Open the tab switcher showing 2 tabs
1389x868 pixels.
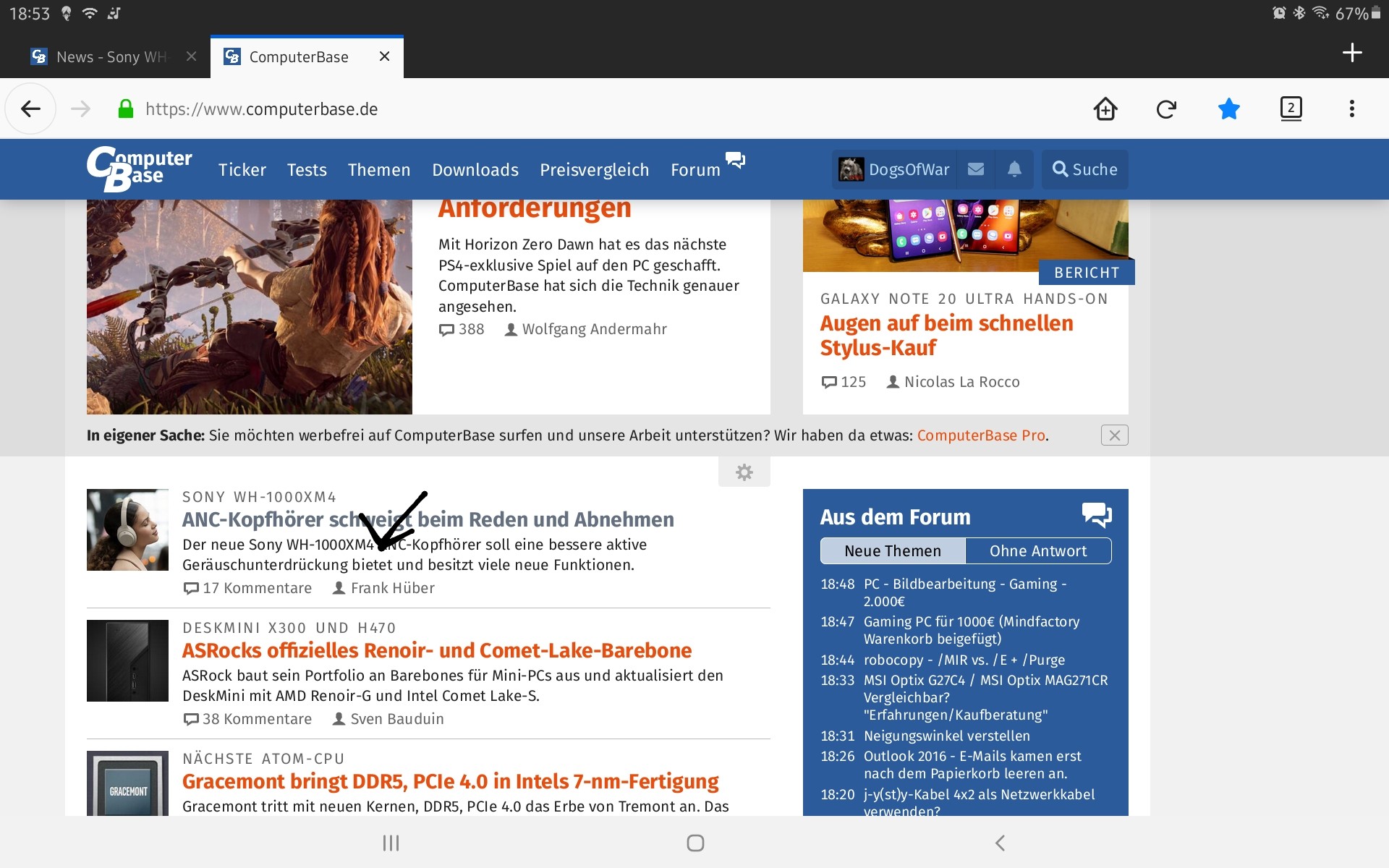click(x=1290, y=109)
